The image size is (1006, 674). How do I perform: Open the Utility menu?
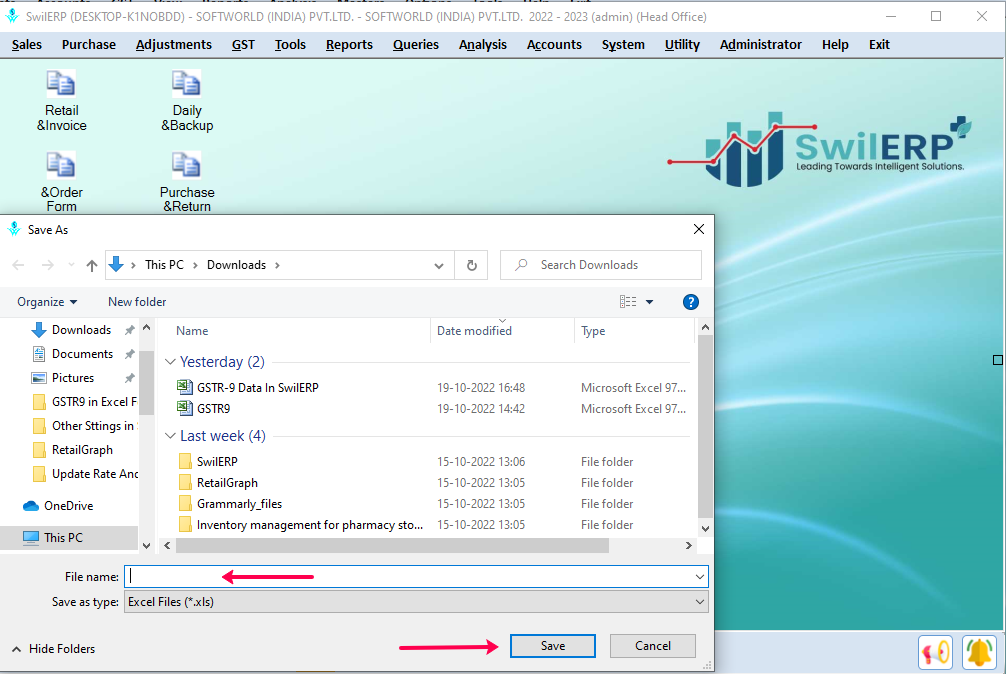pyautogui.click(x=682, y=45)
